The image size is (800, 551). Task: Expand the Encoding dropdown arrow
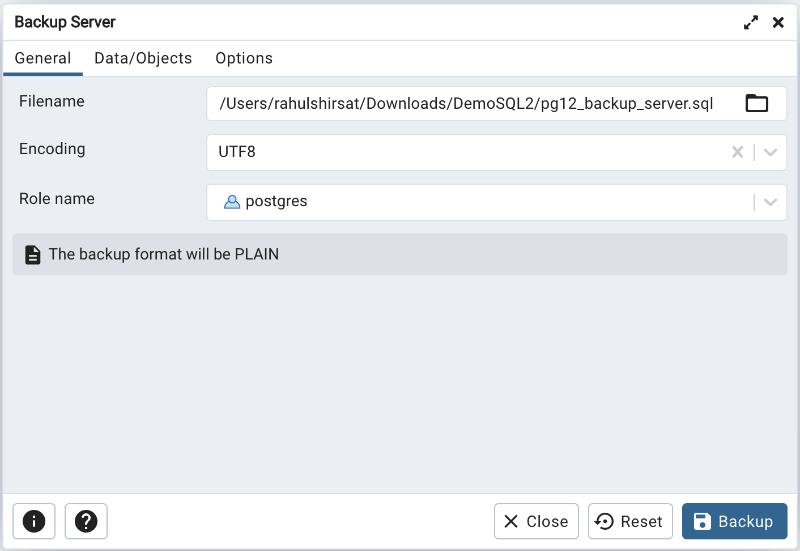point(770,152)
